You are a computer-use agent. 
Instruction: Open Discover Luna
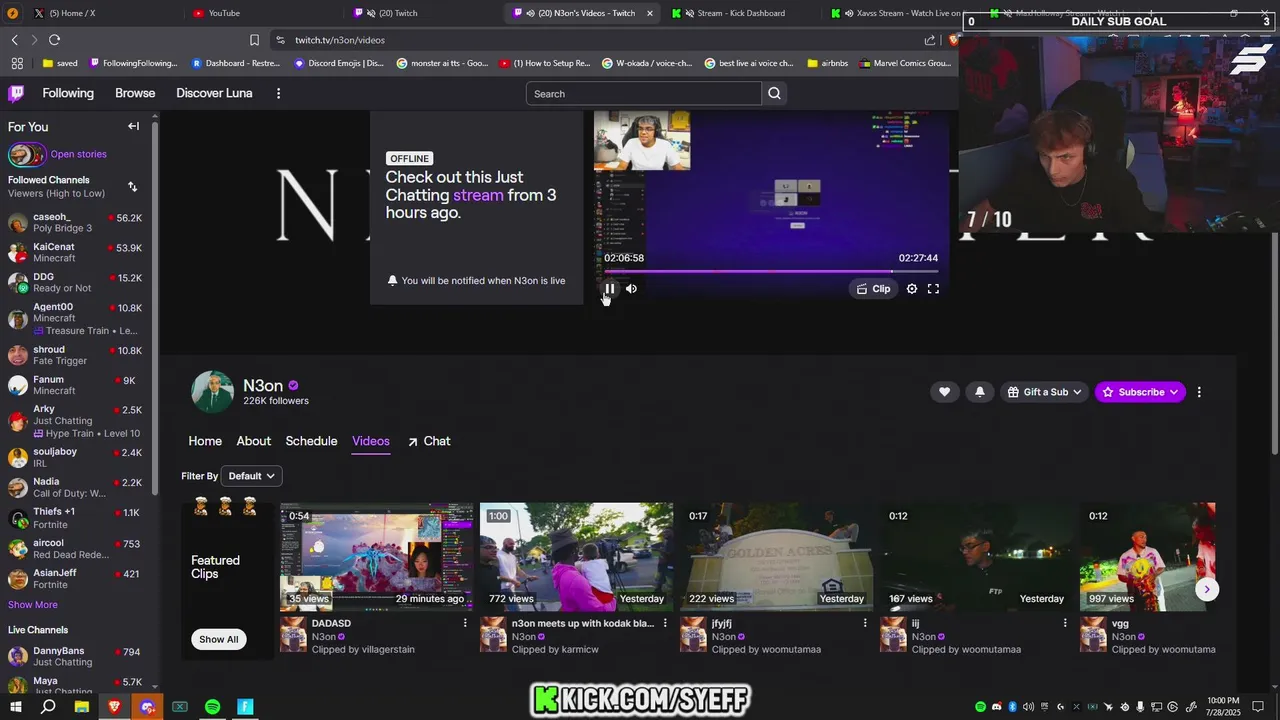(214, 93)
